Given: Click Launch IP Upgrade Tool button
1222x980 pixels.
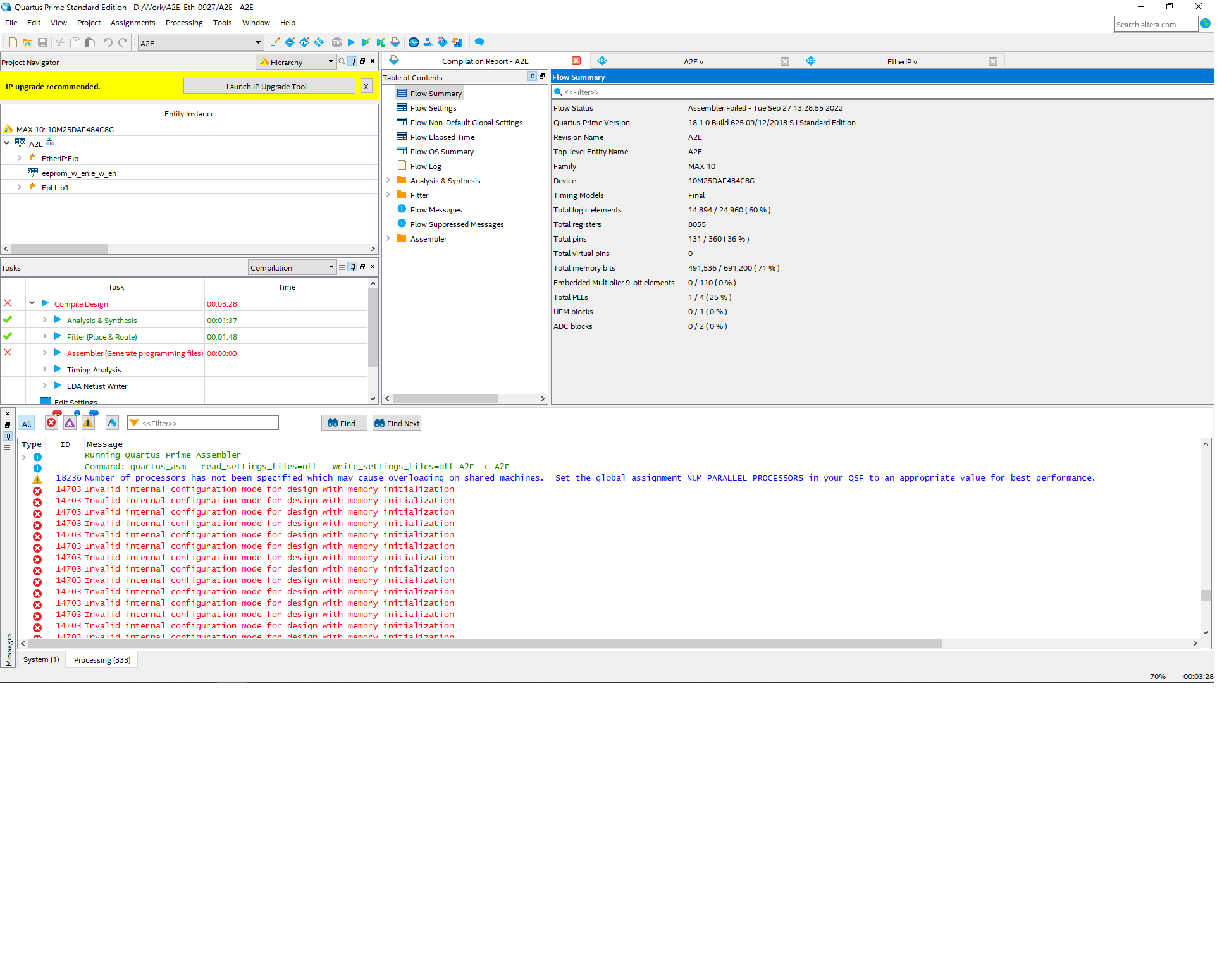Looking at the screenshot, I should click(269, 86).
